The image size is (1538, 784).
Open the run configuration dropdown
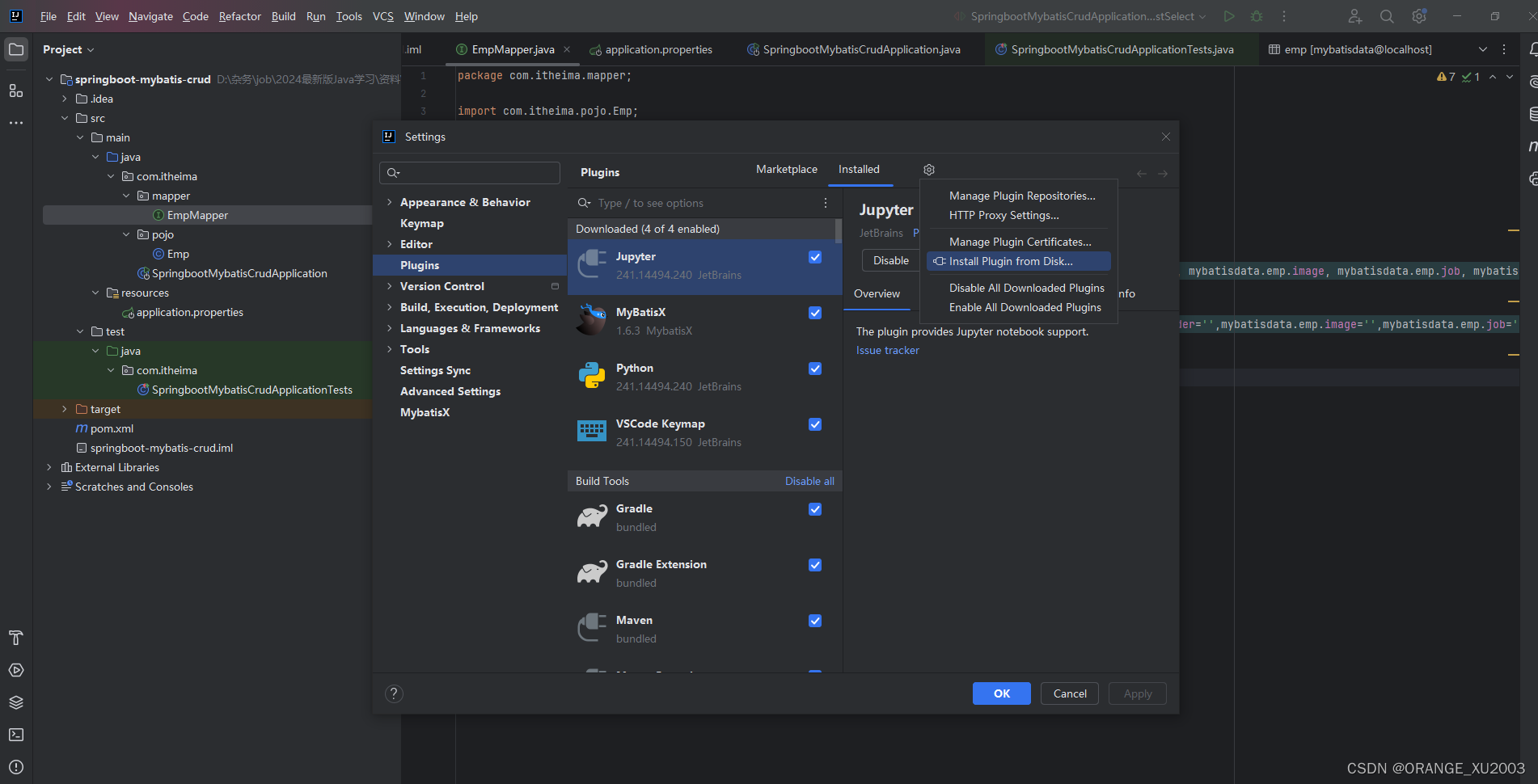[1082, 16]
